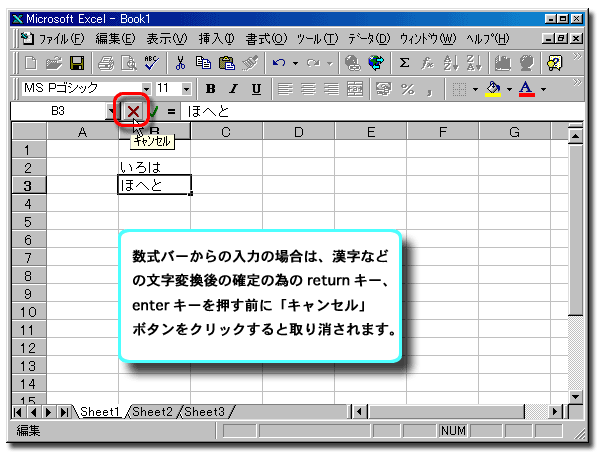Open the 挿入(I) menu
The image size is (600, 456).
217,39
